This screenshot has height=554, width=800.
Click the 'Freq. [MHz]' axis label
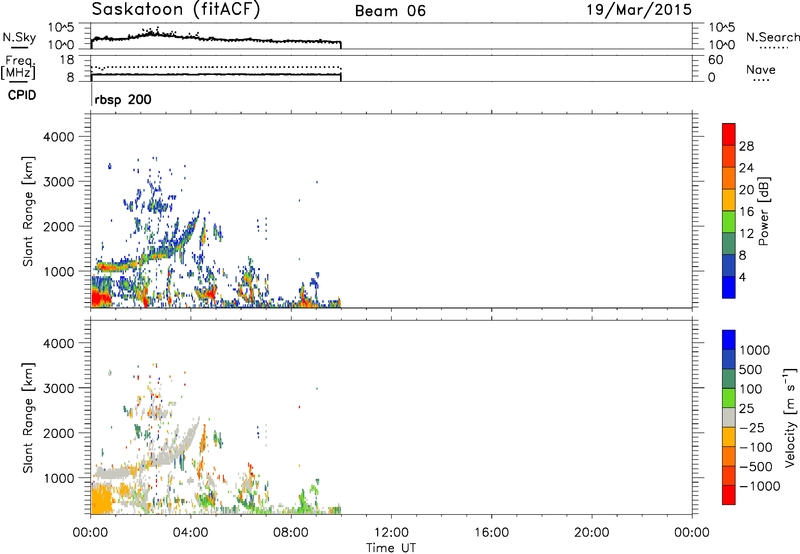[18, 68]
